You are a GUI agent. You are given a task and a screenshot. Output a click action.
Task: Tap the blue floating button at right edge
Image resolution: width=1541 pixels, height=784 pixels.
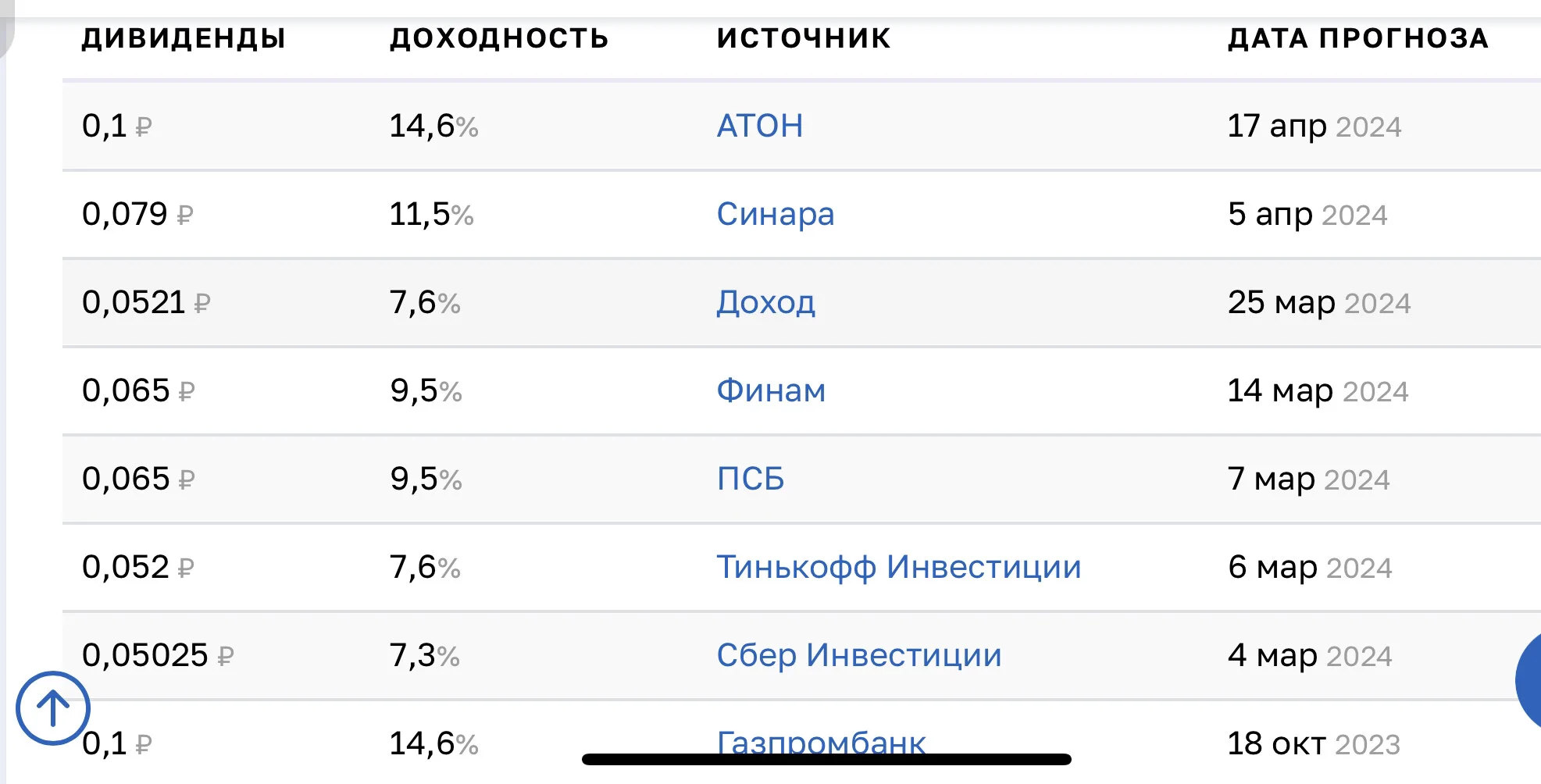coord(1529,681)
